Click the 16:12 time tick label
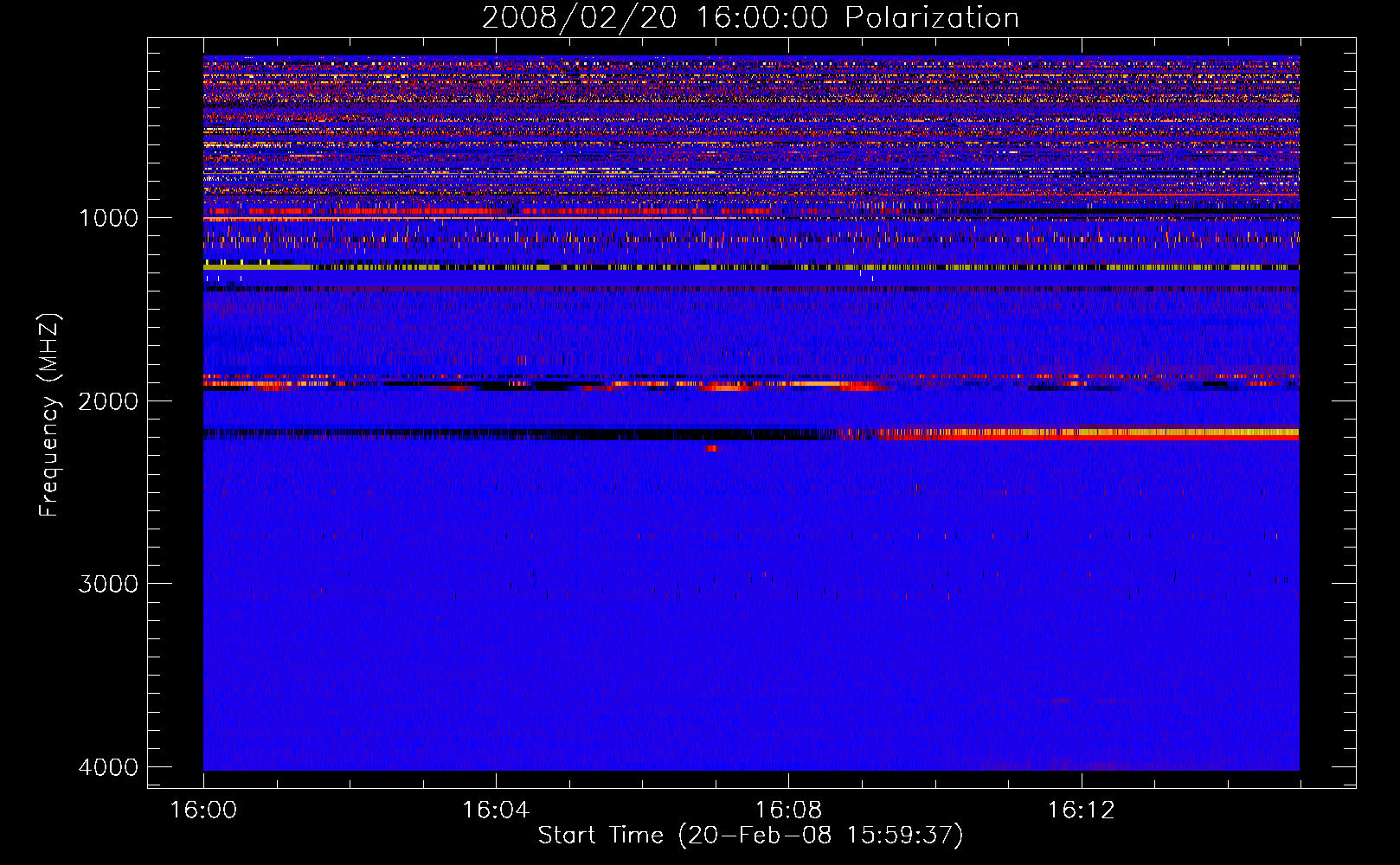Viewport: 1400px width, 865px height. (x=1081, y=811)
